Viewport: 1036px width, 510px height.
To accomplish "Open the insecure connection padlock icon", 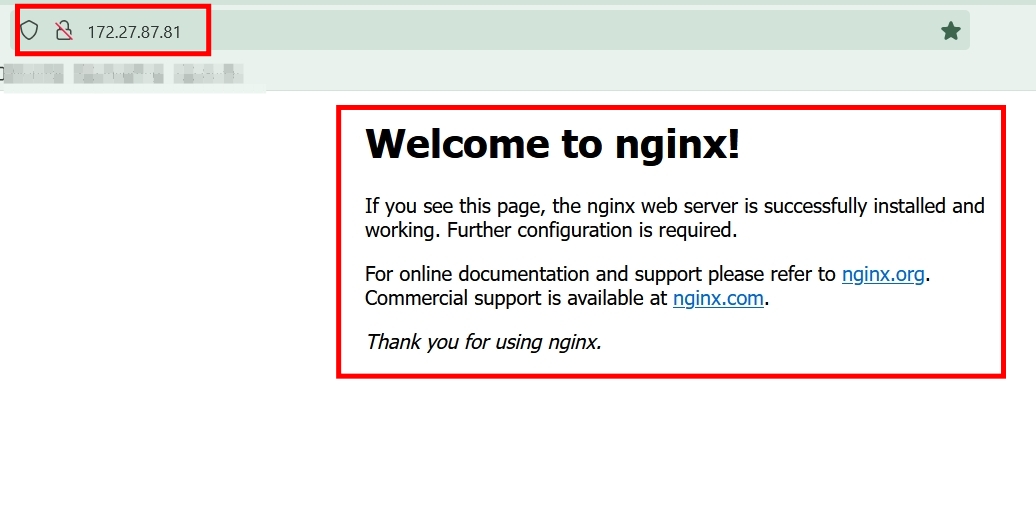I will (63, 30).
